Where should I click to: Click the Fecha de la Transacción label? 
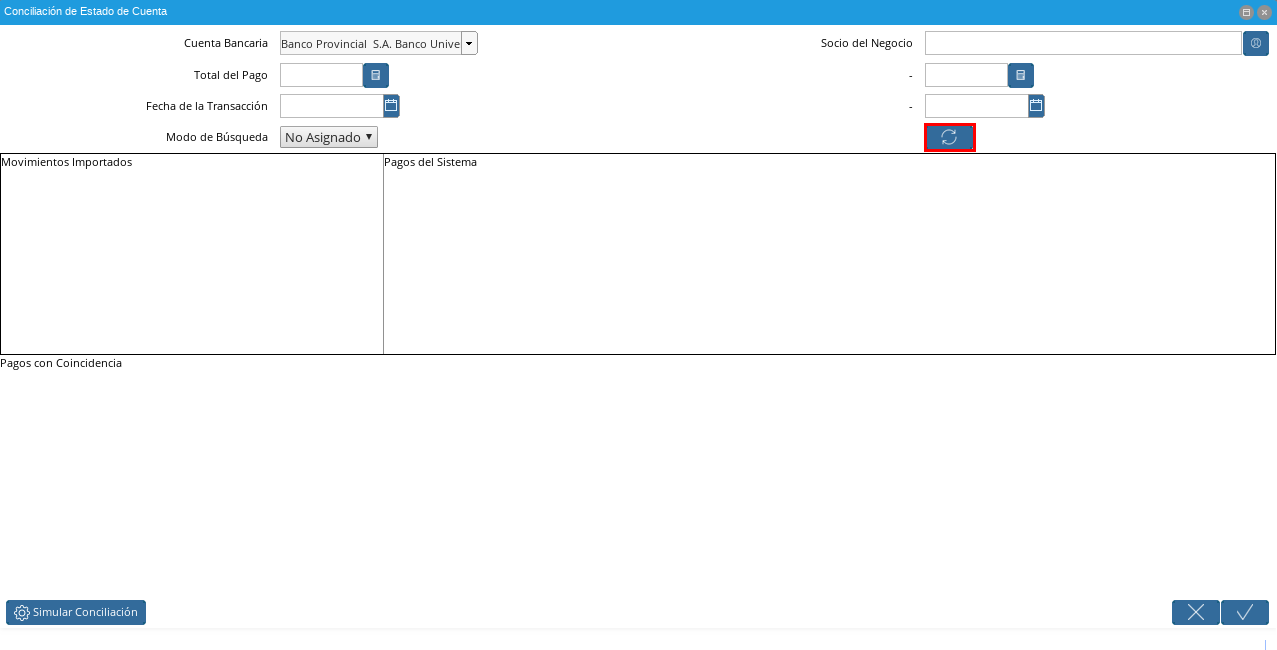point(207,106)
